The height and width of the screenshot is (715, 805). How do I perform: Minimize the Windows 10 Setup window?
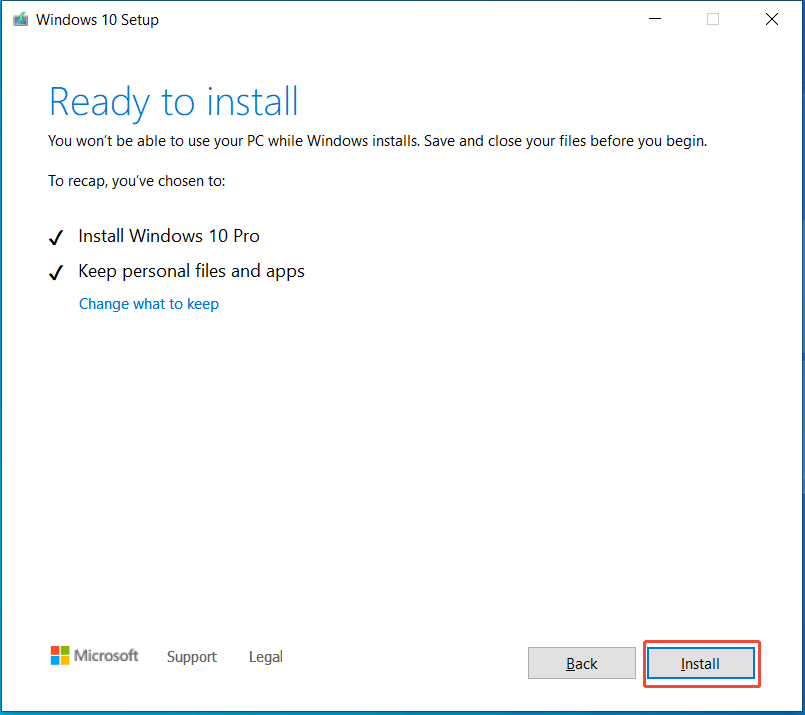click(654, 18)
